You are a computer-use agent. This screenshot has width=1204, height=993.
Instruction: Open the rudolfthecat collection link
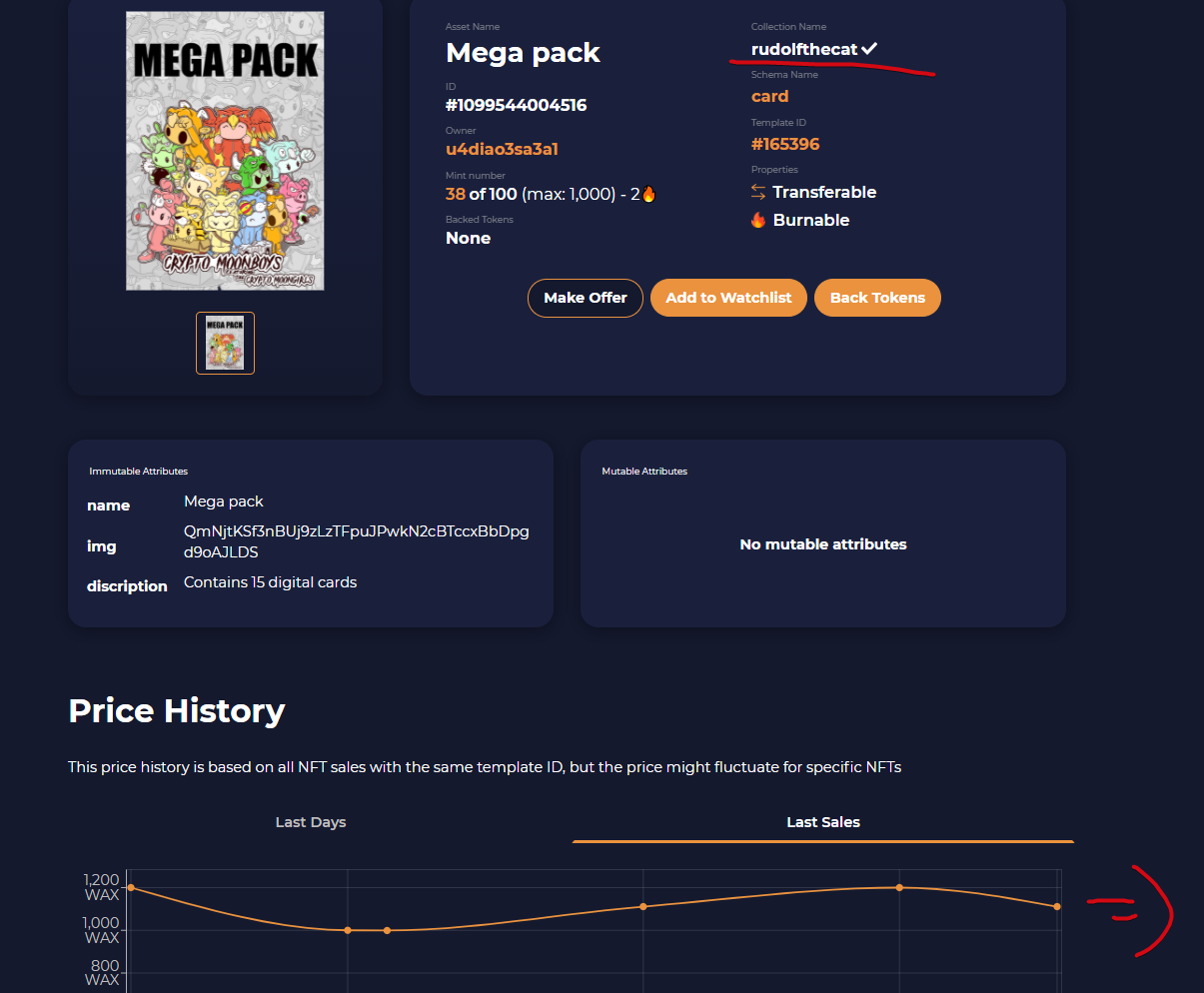804,49
